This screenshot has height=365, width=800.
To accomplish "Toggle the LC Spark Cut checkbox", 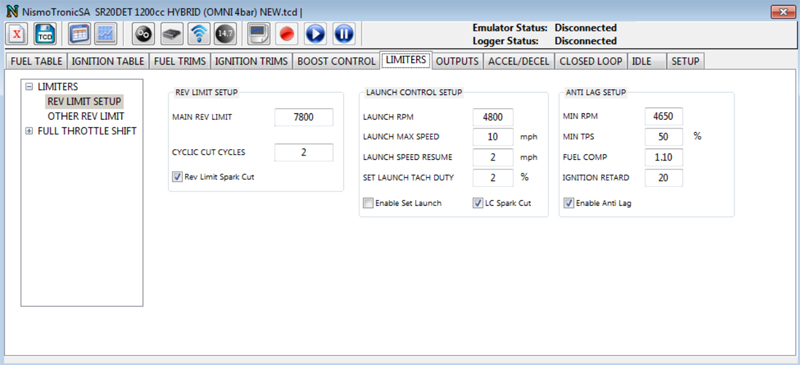I will (x=478, y=203).
